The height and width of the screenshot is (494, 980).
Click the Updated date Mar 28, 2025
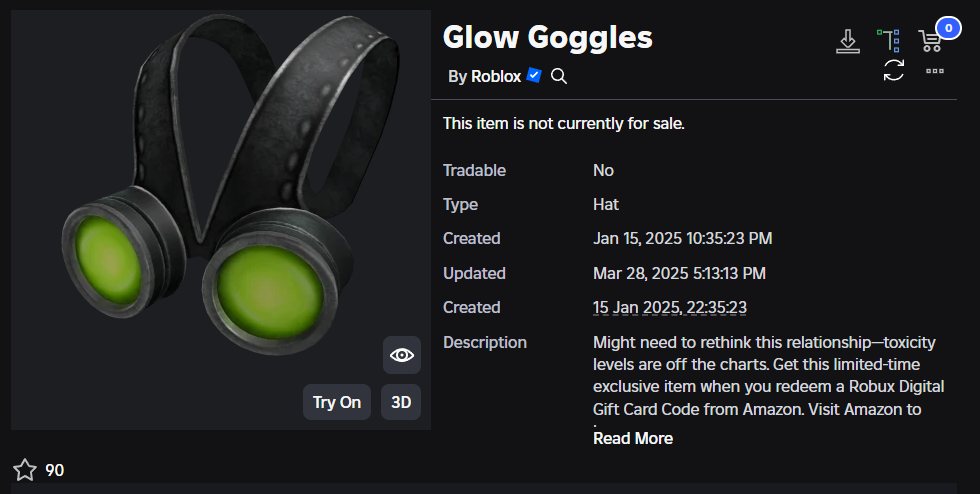pos(679,273)
